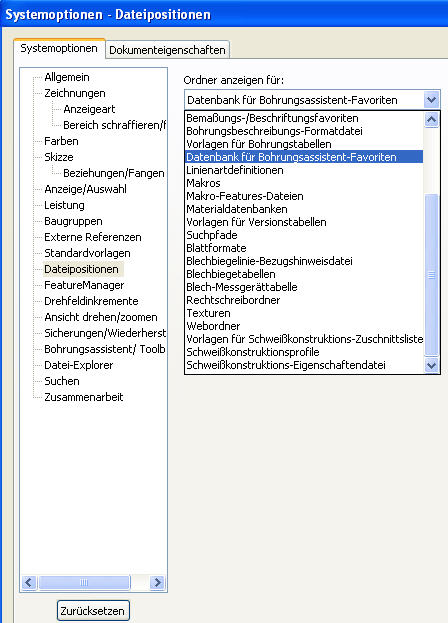448x623 pixels.
Task: Open the FeatureManager options entry
Action: (x=84, y=285)
